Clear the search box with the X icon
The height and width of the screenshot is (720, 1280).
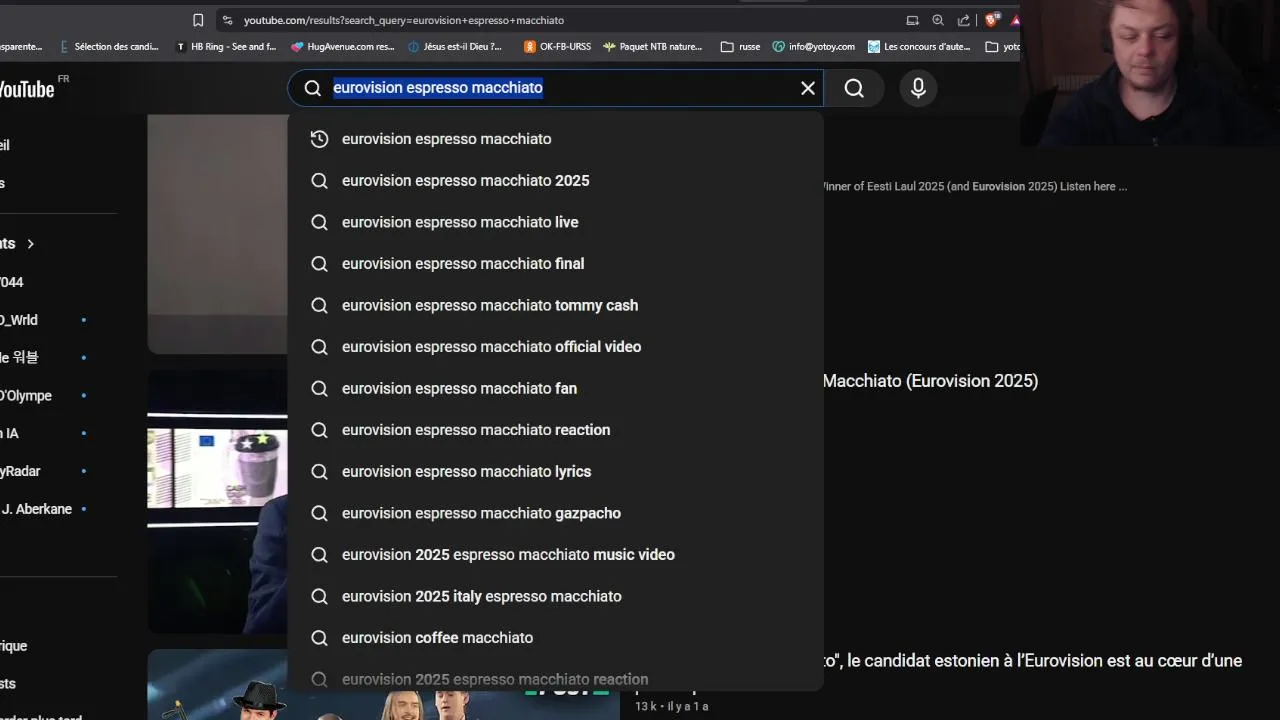tap(808, 88)
